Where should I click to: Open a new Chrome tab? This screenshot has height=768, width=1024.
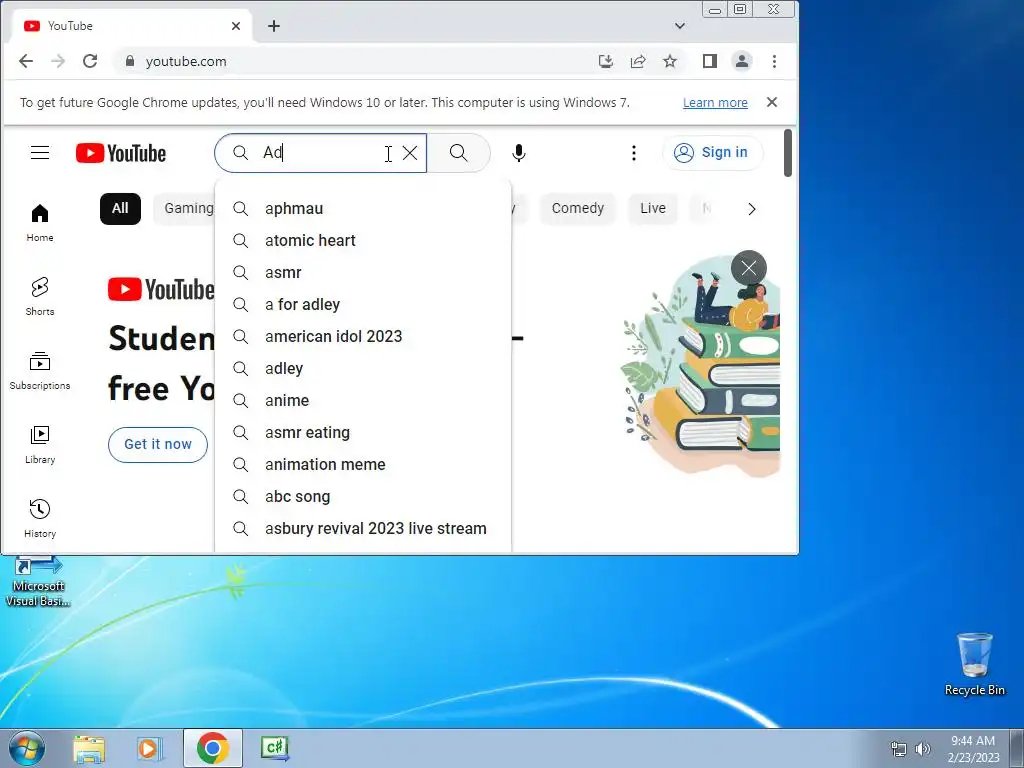click(274, 26)
